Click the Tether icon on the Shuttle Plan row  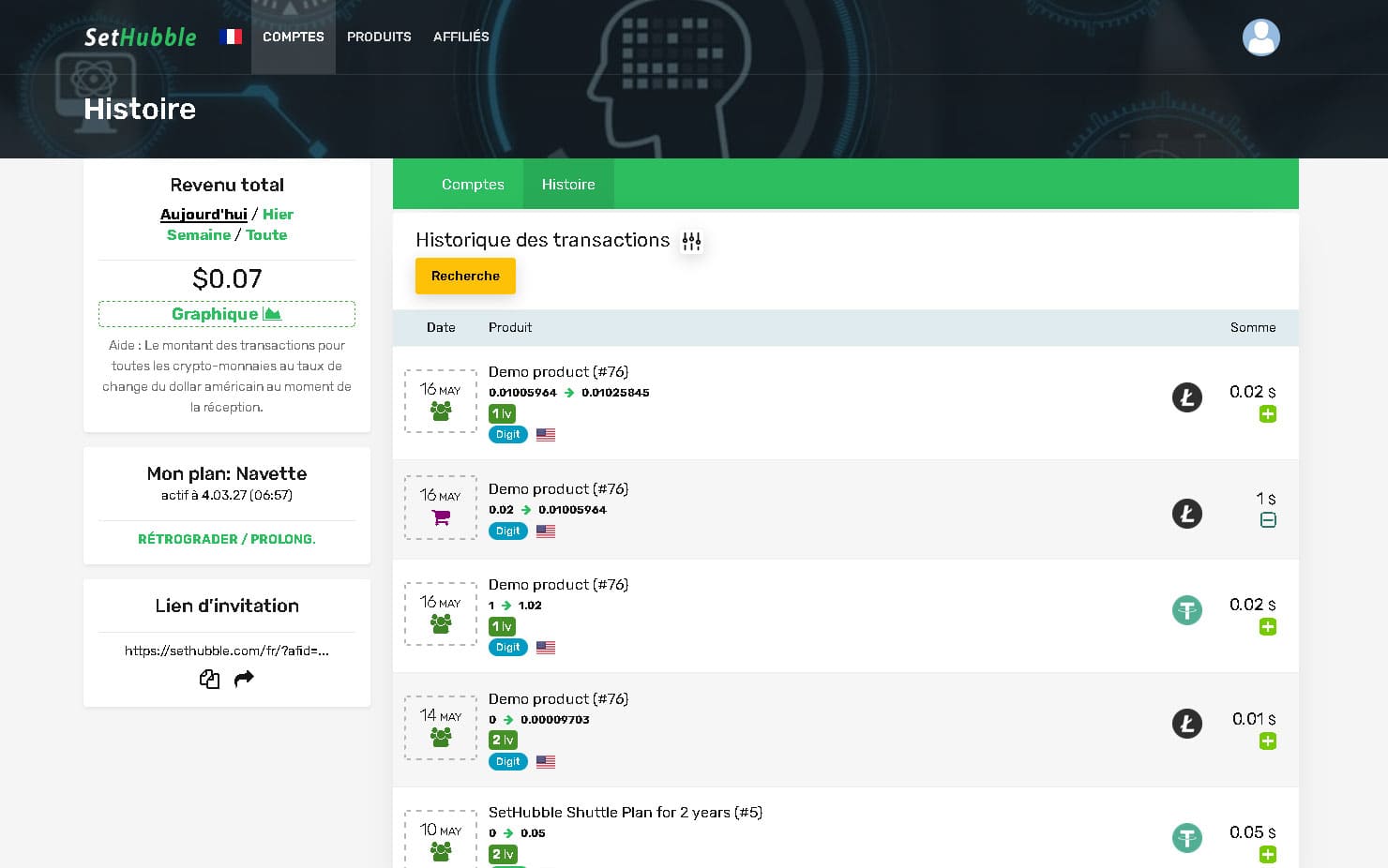(x=1187, y=838)
